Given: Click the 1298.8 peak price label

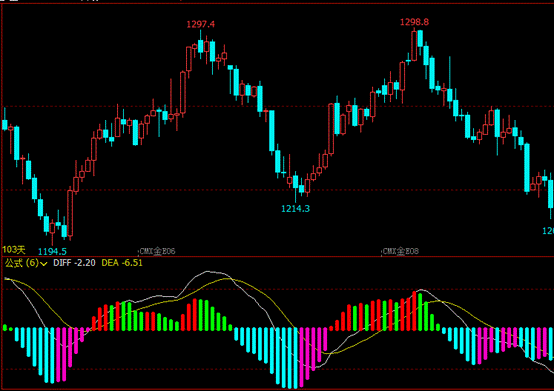Looking at the screenshot, I should 414,22.
